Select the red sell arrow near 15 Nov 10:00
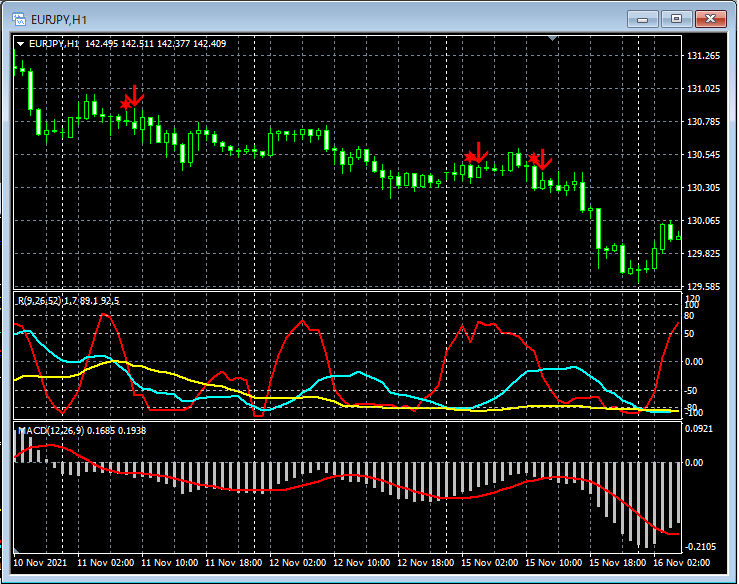This screenshot has height=584, width=739. [545, 159]
